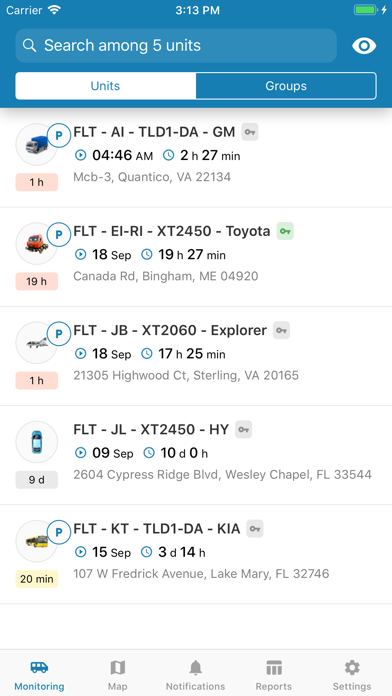392x696 pixels.
Task: Toggle the eye visibility icon
Action: pyautogui.click(x=364, y=46)
